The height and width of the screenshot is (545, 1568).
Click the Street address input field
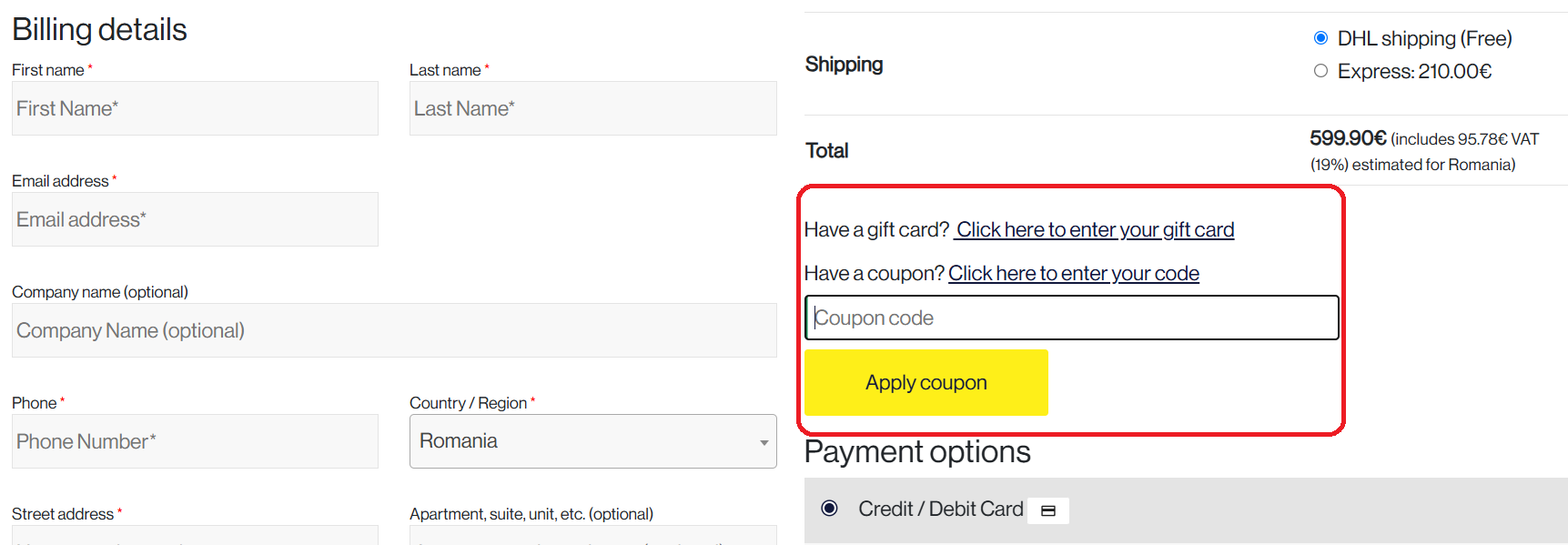coord(195,536)
